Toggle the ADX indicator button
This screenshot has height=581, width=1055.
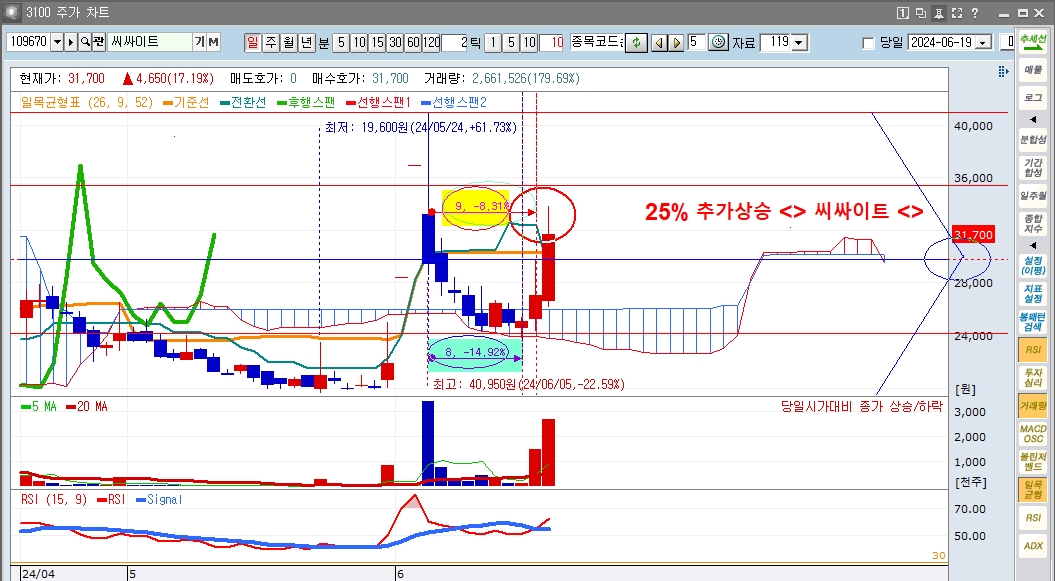[1033, 545]
